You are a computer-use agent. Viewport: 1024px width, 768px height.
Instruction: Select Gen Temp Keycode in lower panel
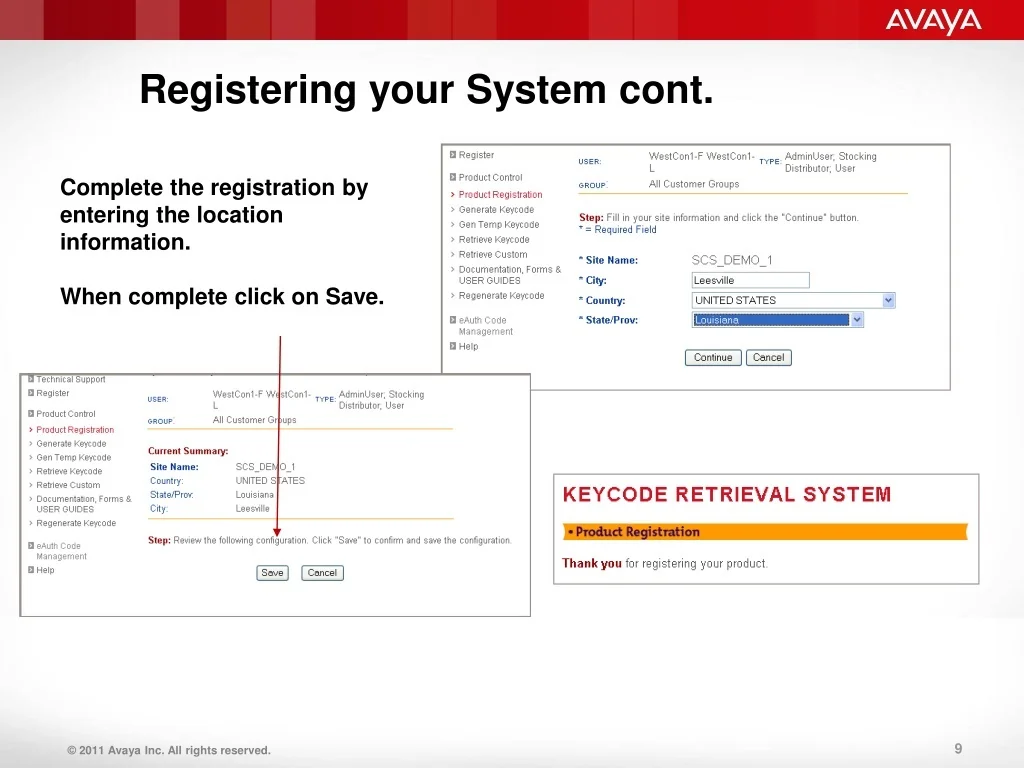coord(74,457)
